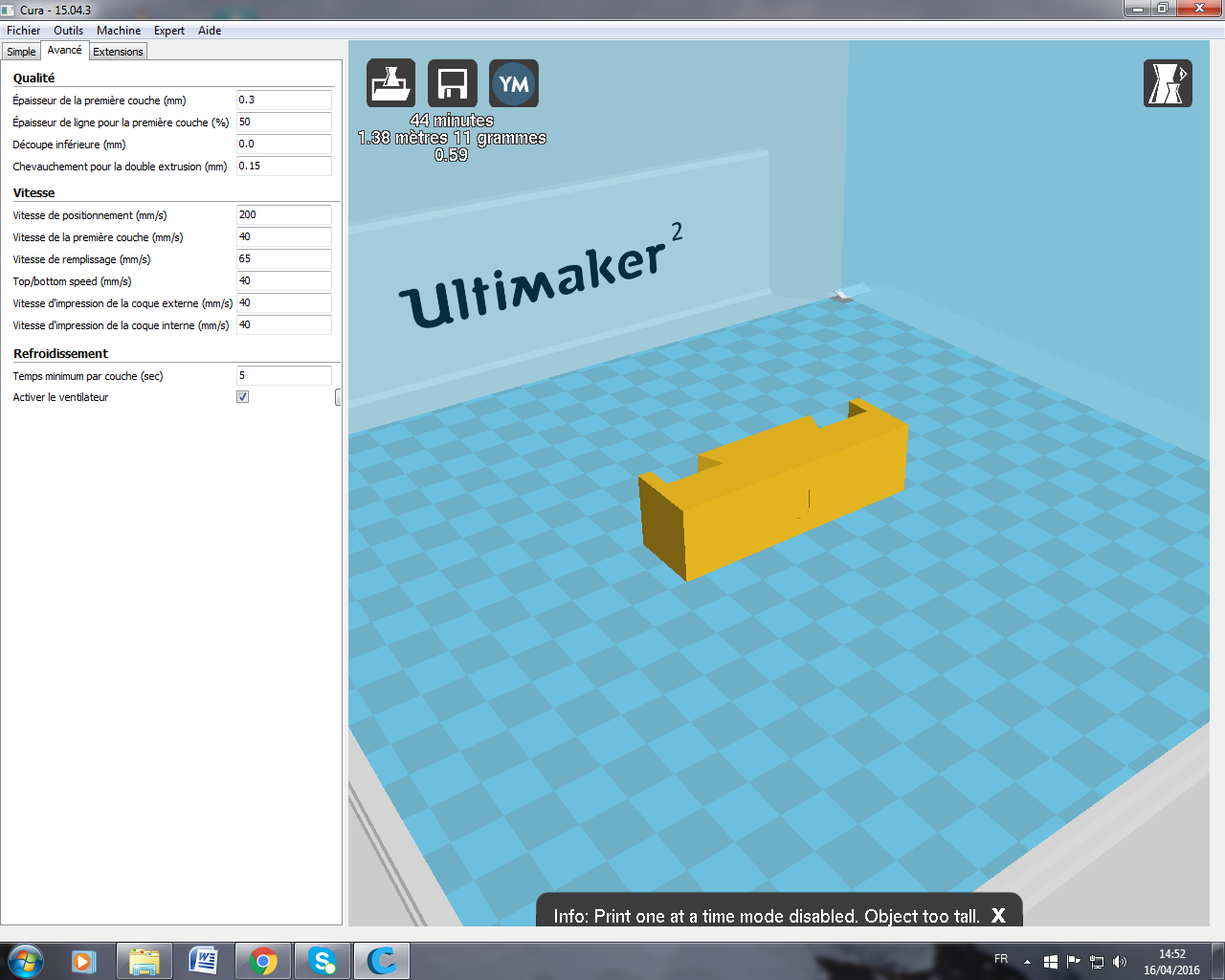Viewport: 1225px width, 980px height.
Task: Click the "Top/bottom speed (mm/s)" label
Action: point(73,281)
